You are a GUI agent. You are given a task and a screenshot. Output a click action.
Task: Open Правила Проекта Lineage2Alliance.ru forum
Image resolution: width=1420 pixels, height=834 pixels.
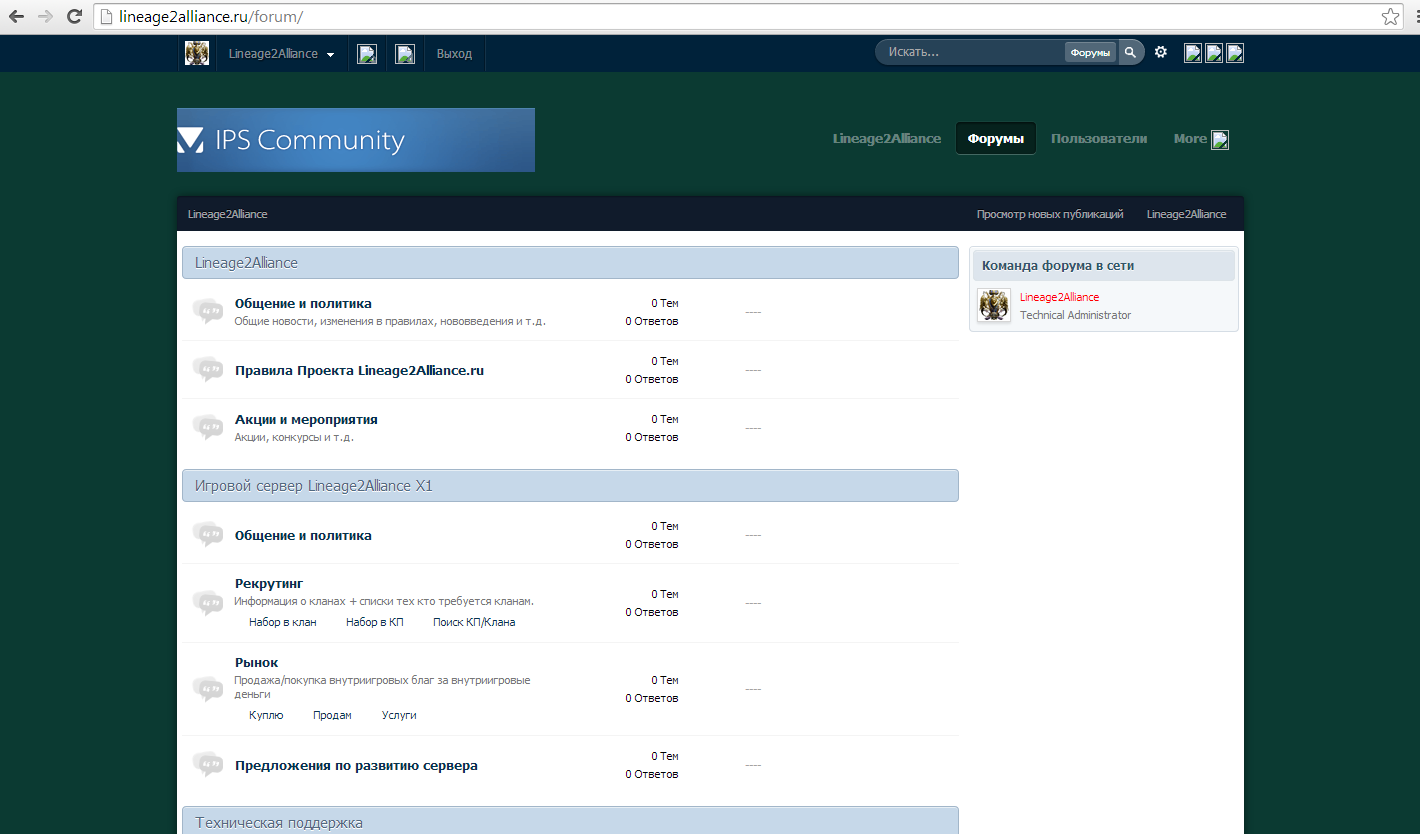(x=359, y=370)
